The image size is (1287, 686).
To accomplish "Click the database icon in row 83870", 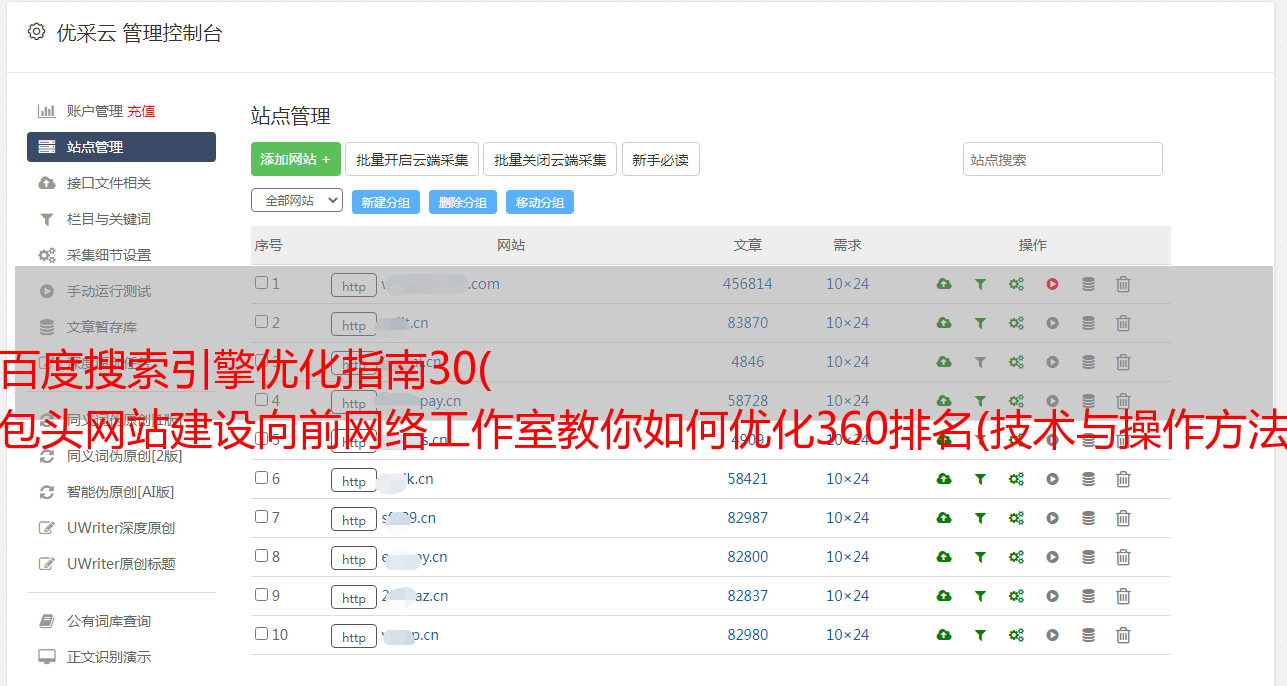I will tap(1088, 323).
